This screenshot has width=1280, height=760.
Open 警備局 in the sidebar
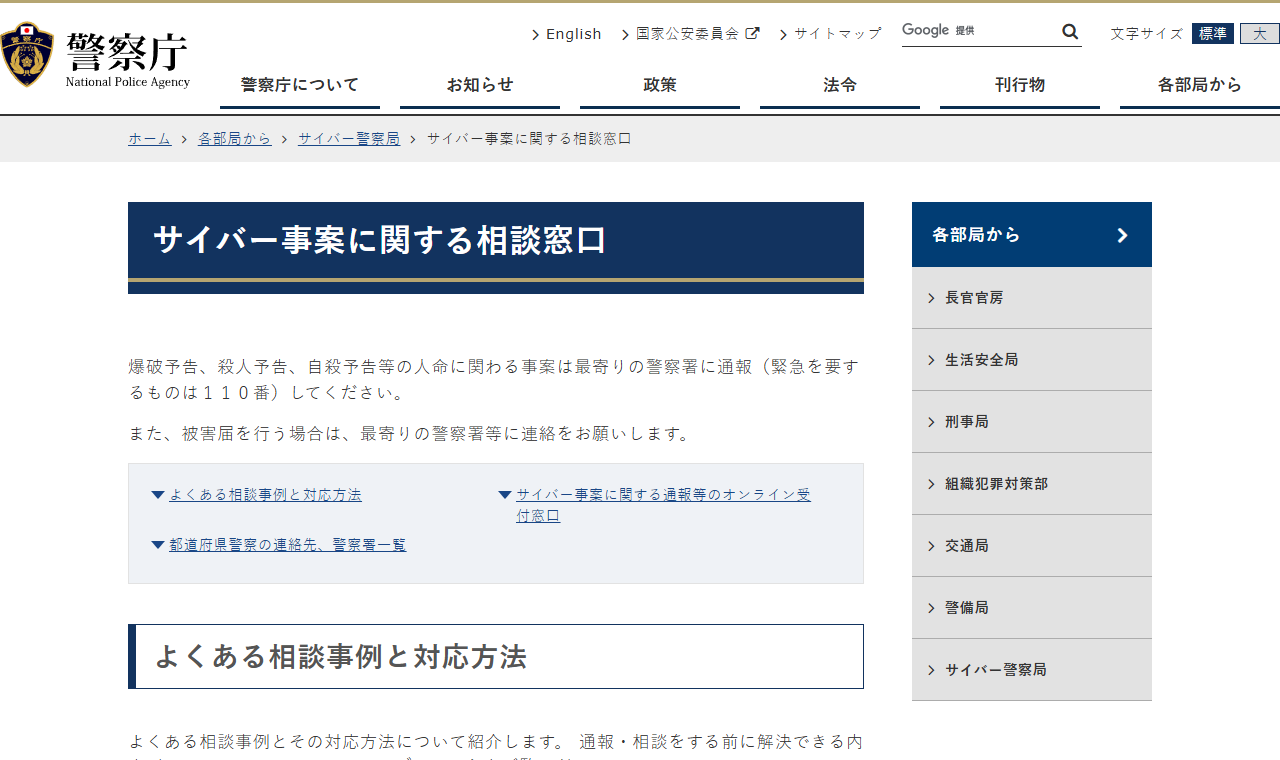click(1032, 608)
